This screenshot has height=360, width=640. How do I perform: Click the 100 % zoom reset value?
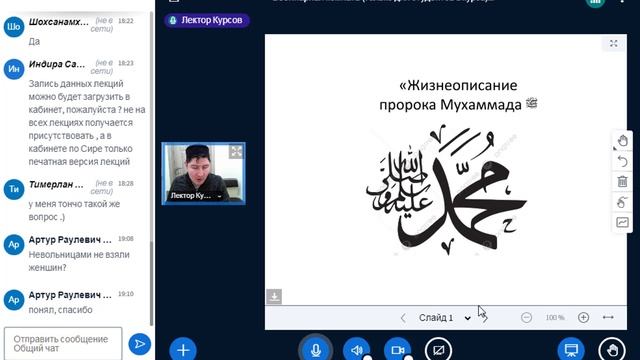(555, 318)
